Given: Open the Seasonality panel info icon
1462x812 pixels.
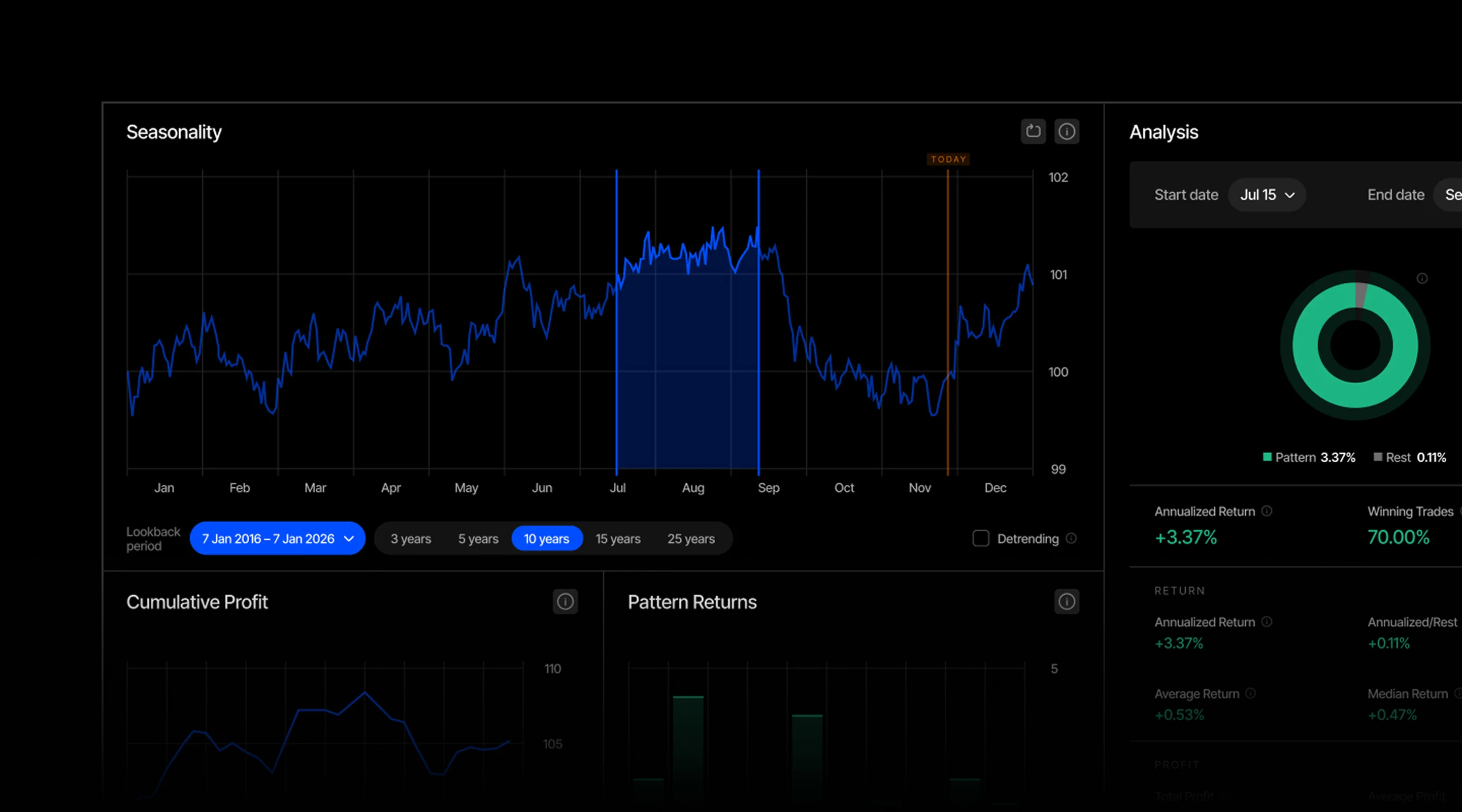Looking at the screenshot, I should 1067,131.
